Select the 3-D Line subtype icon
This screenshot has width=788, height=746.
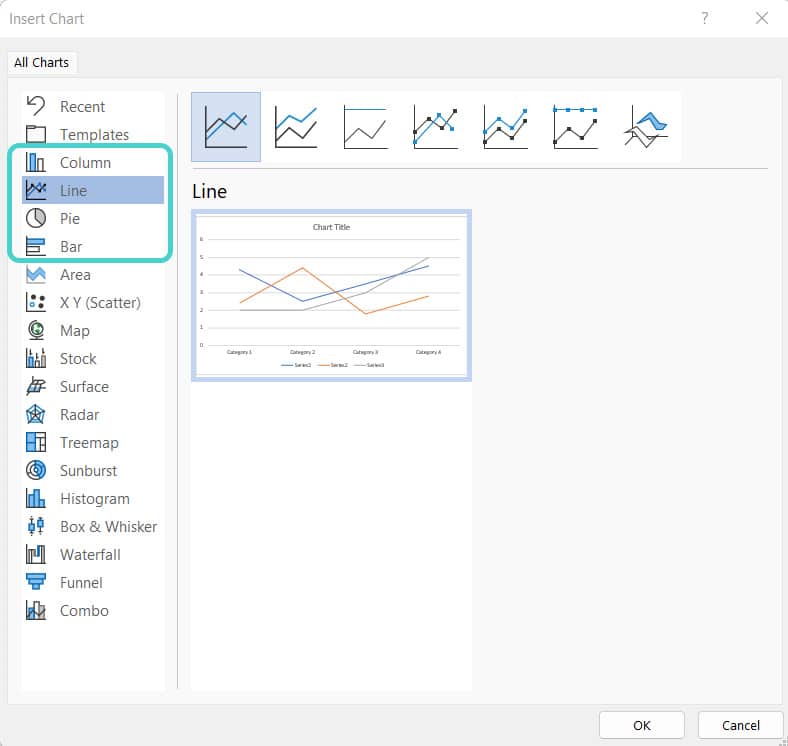pos(645,127)
